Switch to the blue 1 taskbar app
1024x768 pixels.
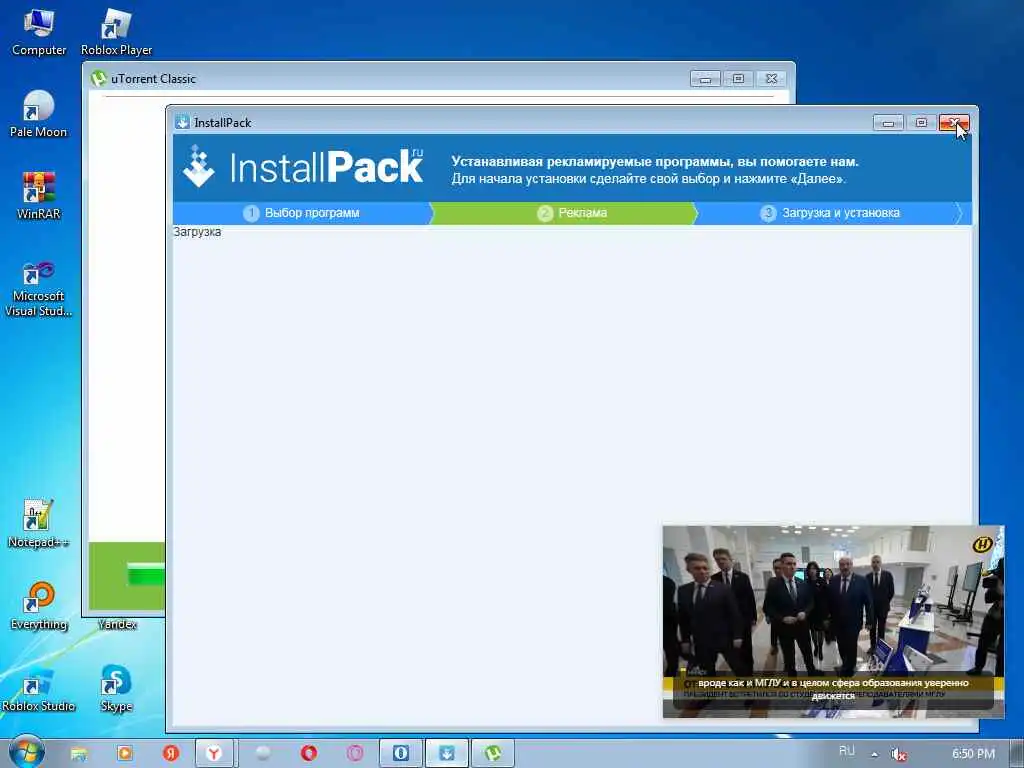(401, 754)
